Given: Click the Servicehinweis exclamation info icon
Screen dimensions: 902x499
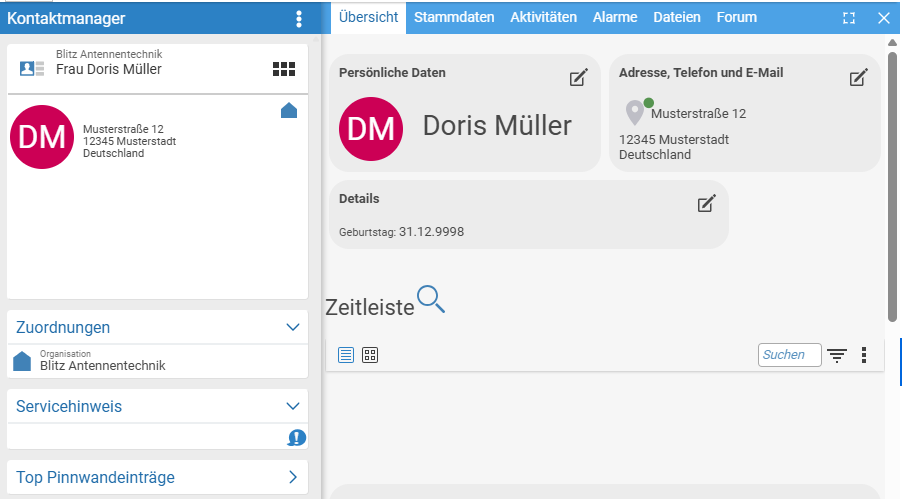Looking at the screenshot, I should click(x=297, y=437).
